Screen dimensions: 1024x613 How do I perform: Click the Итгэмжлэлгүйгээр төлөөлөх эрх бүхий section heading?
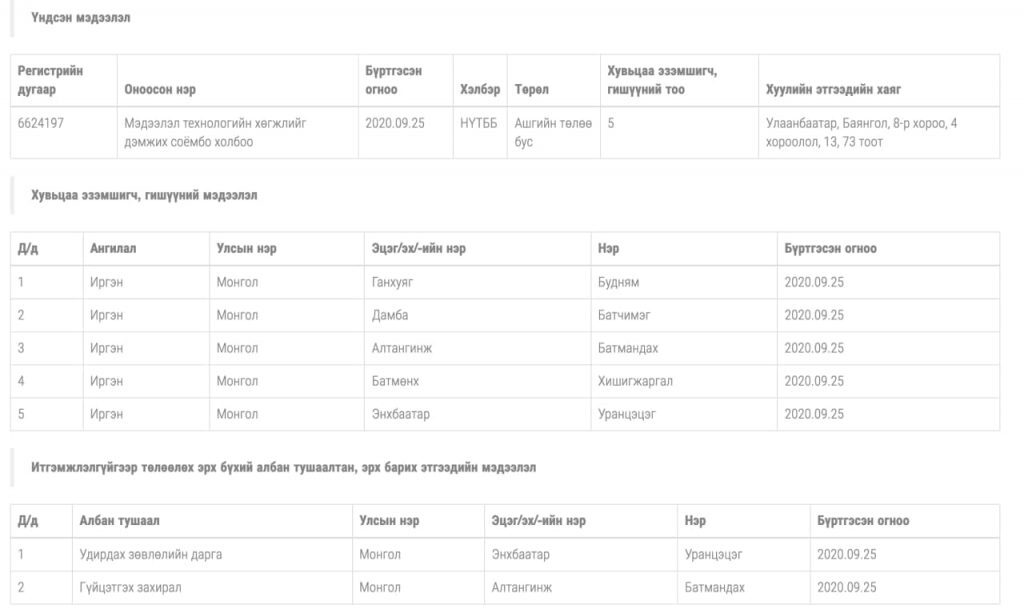pos(283,467)
